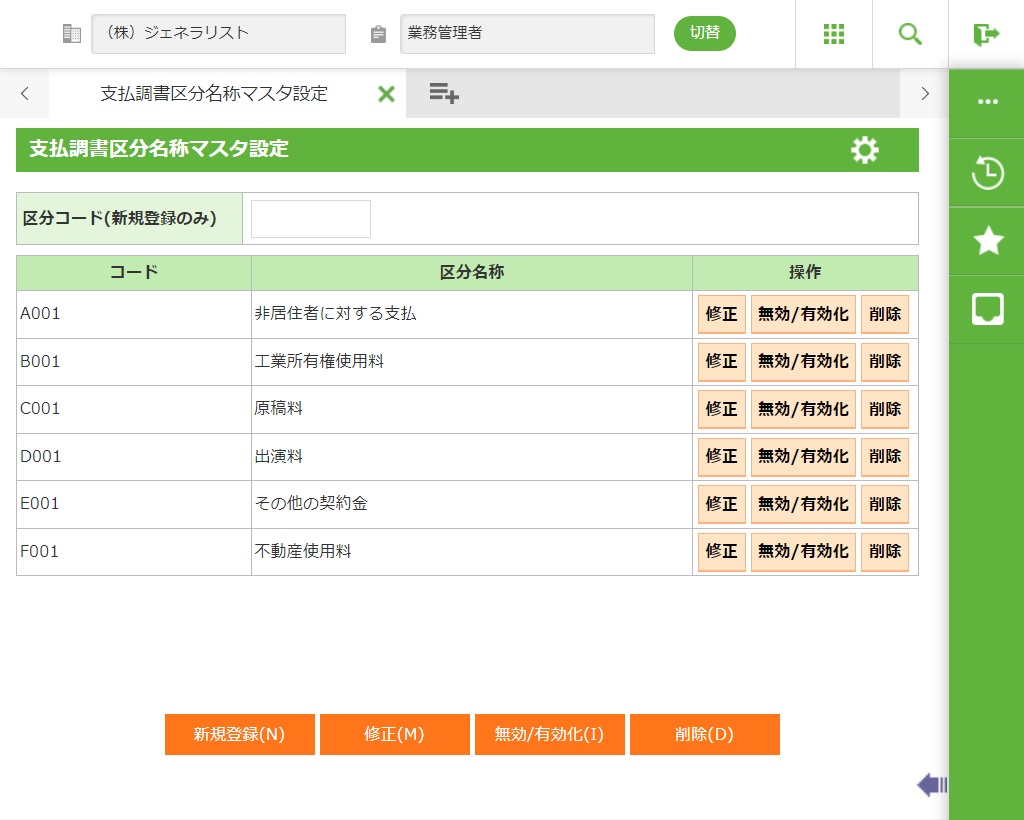The image size is (1024, 820).
Task: Open the settings gear icon
Action: pos(864,150)
